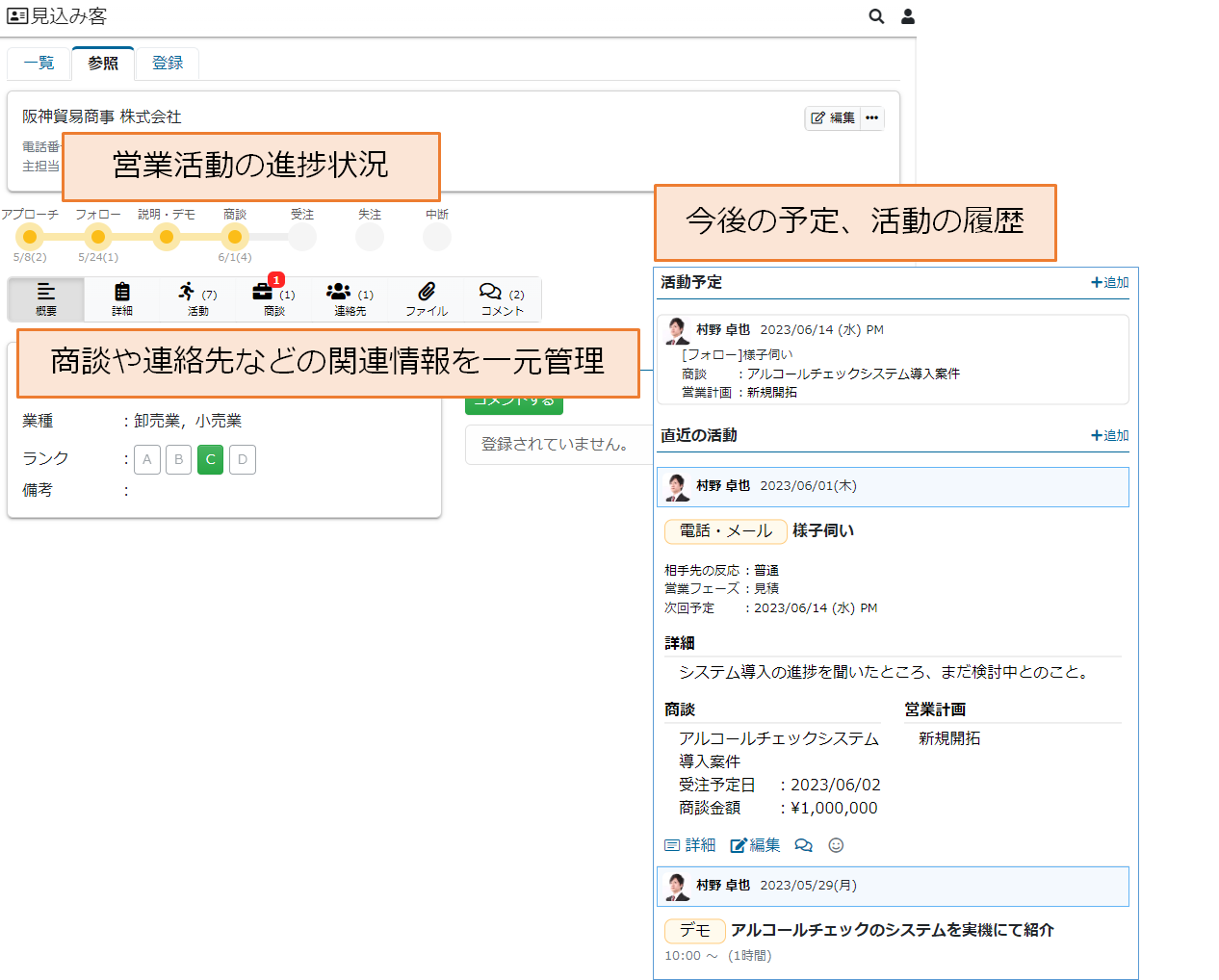
Task: Open the ファイル paperclip icon tab
Action: pos(427,298)
